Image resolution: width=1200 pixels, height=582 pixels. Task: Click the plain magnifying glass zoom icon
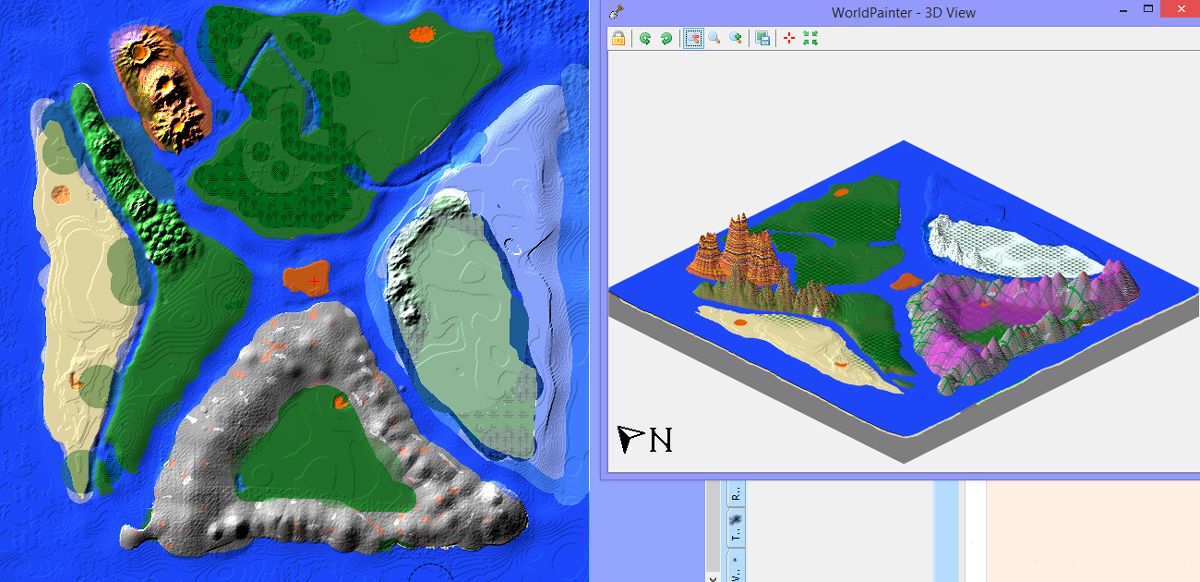(x=714, y=39)
